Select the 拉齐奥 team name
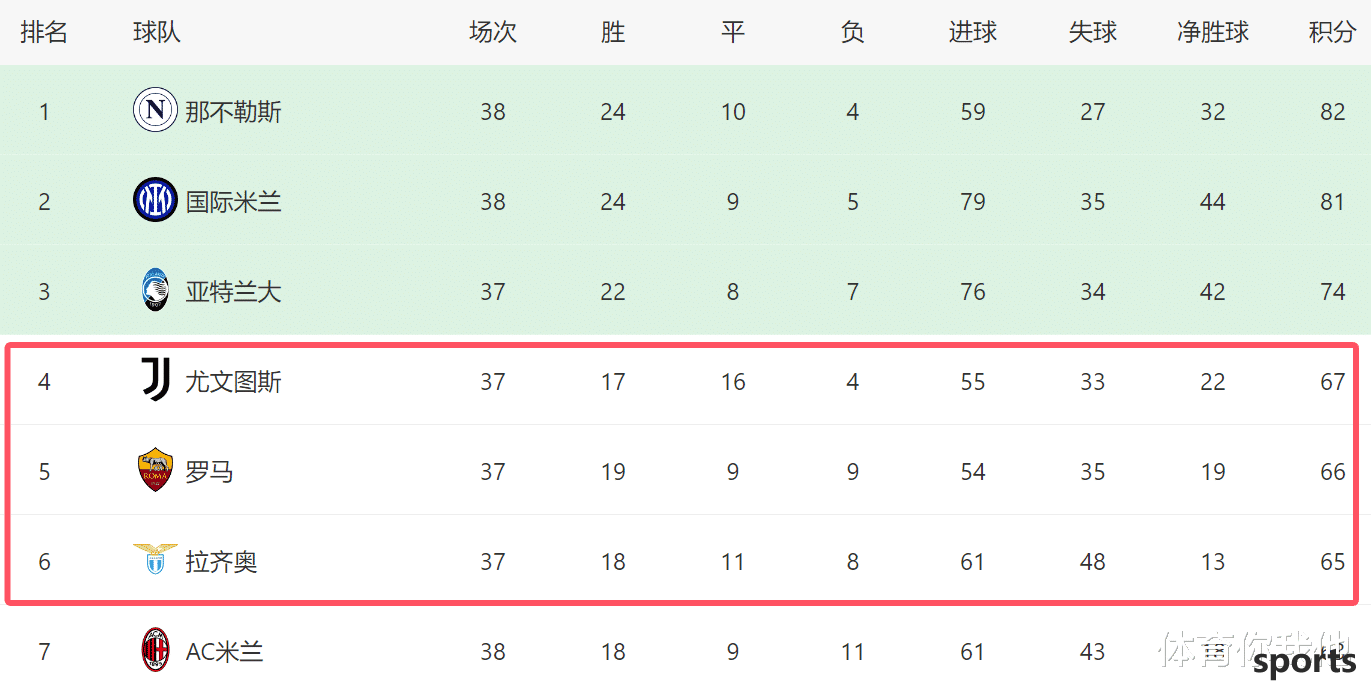The width and height of the screenshot is (1371, 693). [x=221, y=561]
